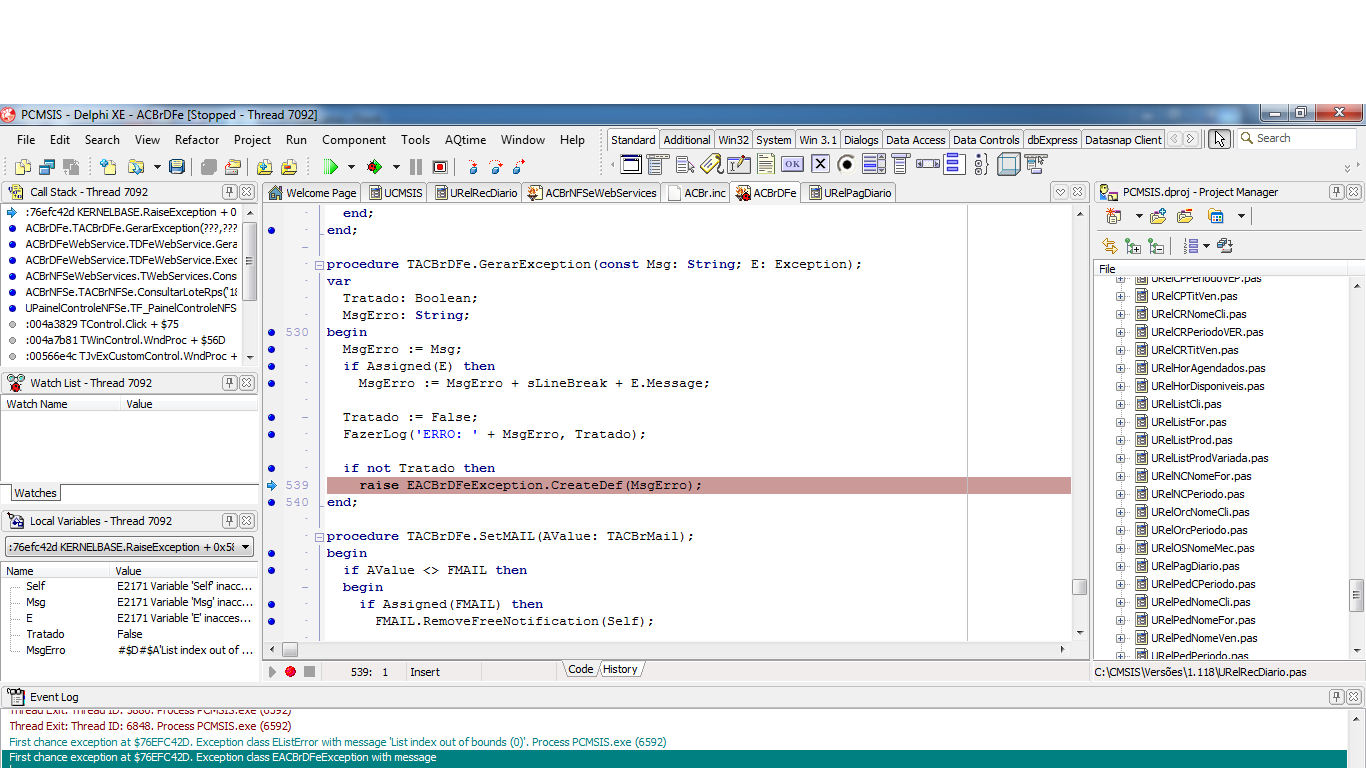This screenshot has width=1366, height=768.
Task: Open the AQtime menu
Action: pos(466,140)
